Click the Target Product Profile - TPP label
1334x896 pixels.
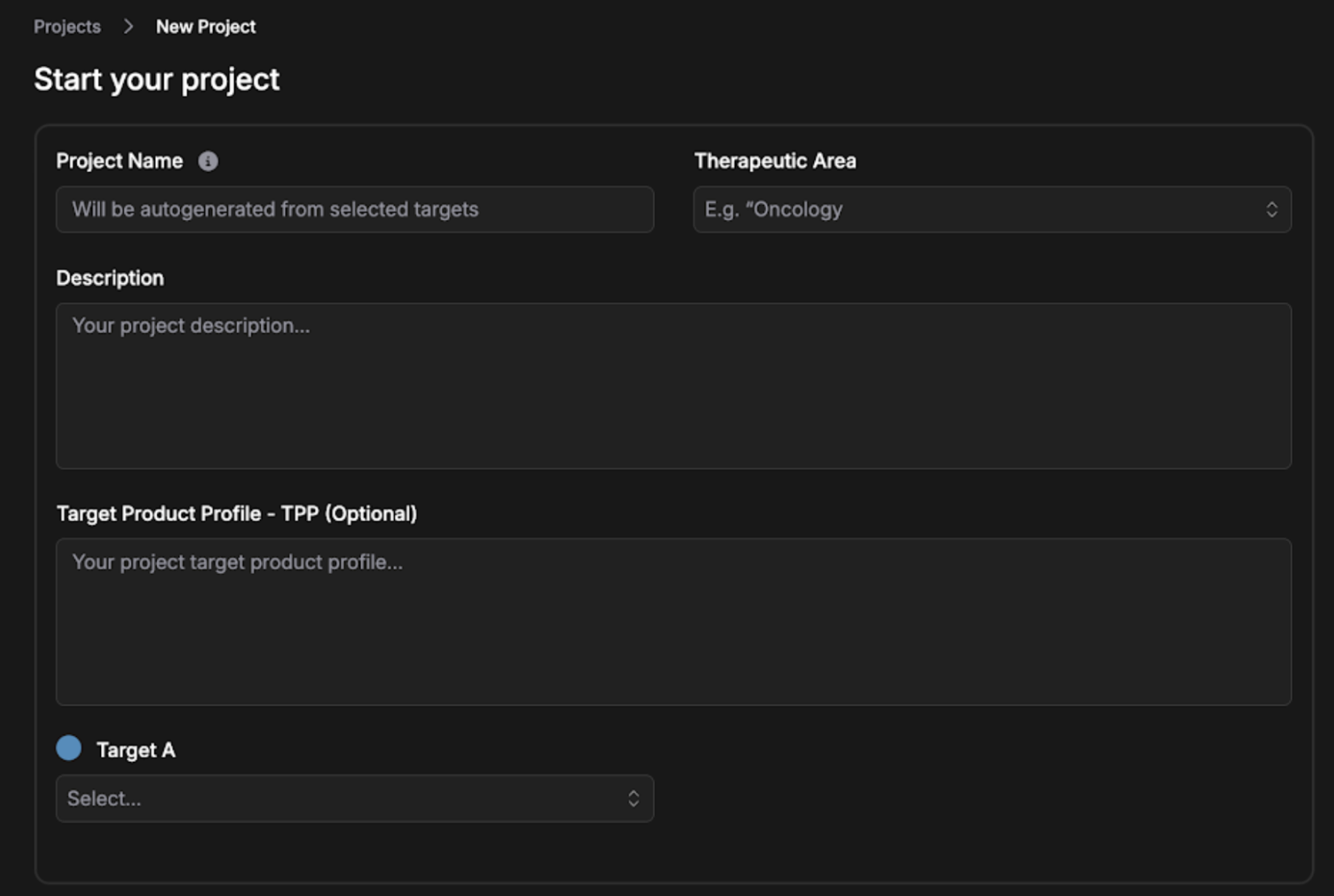(237, 514)
